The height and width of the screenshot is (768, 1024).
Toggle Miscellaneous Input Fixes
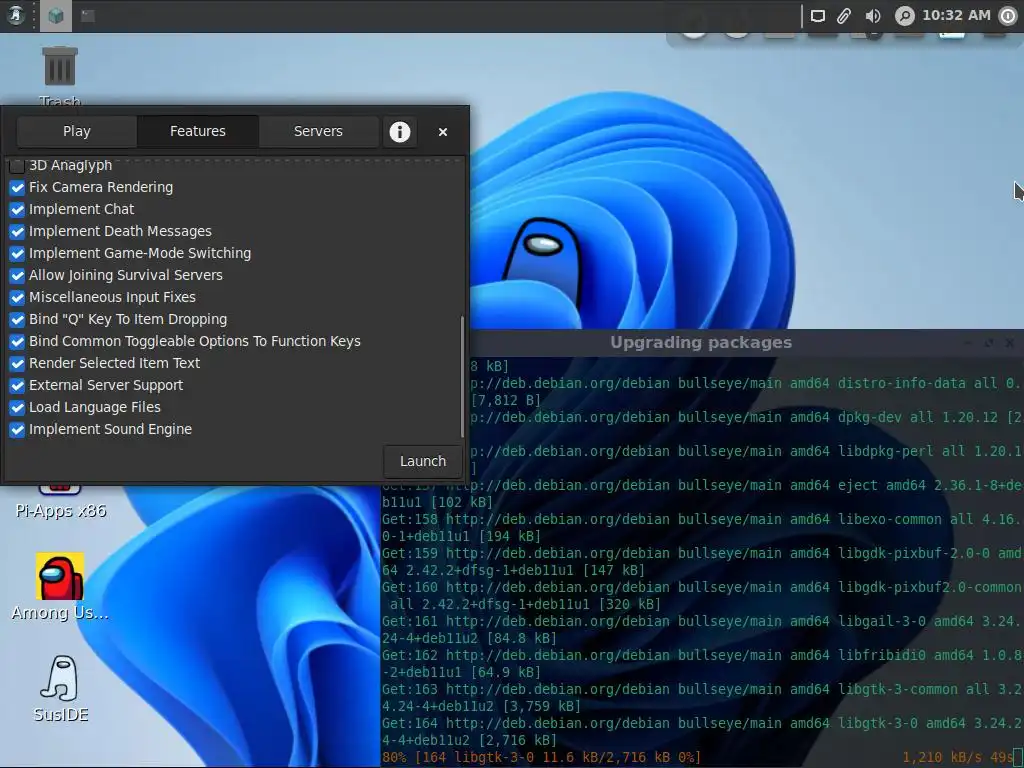pyautogui.click(x=17, y=297)
